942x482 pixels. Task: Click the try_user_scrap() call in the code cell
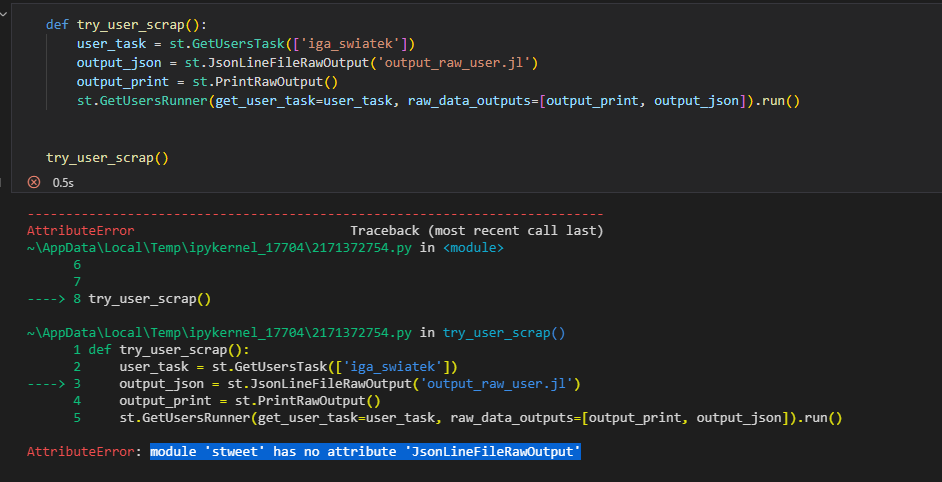click(108, 159)
